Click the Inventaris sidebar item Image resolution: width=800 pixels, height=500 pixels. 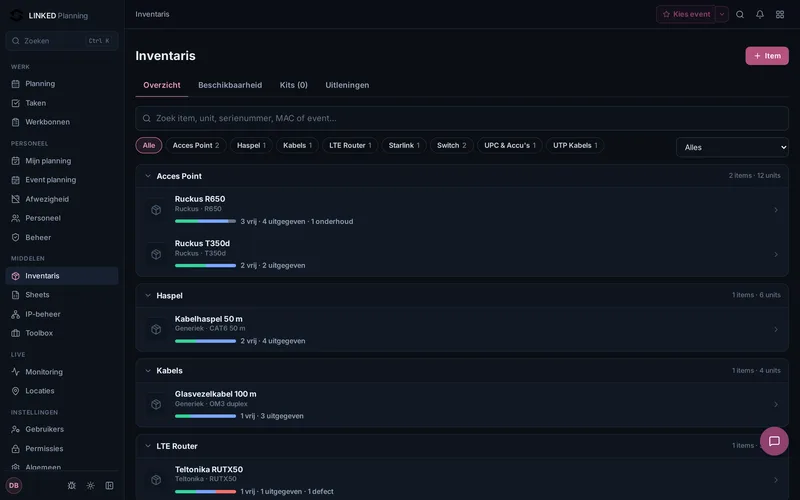[x=62, y=276]
